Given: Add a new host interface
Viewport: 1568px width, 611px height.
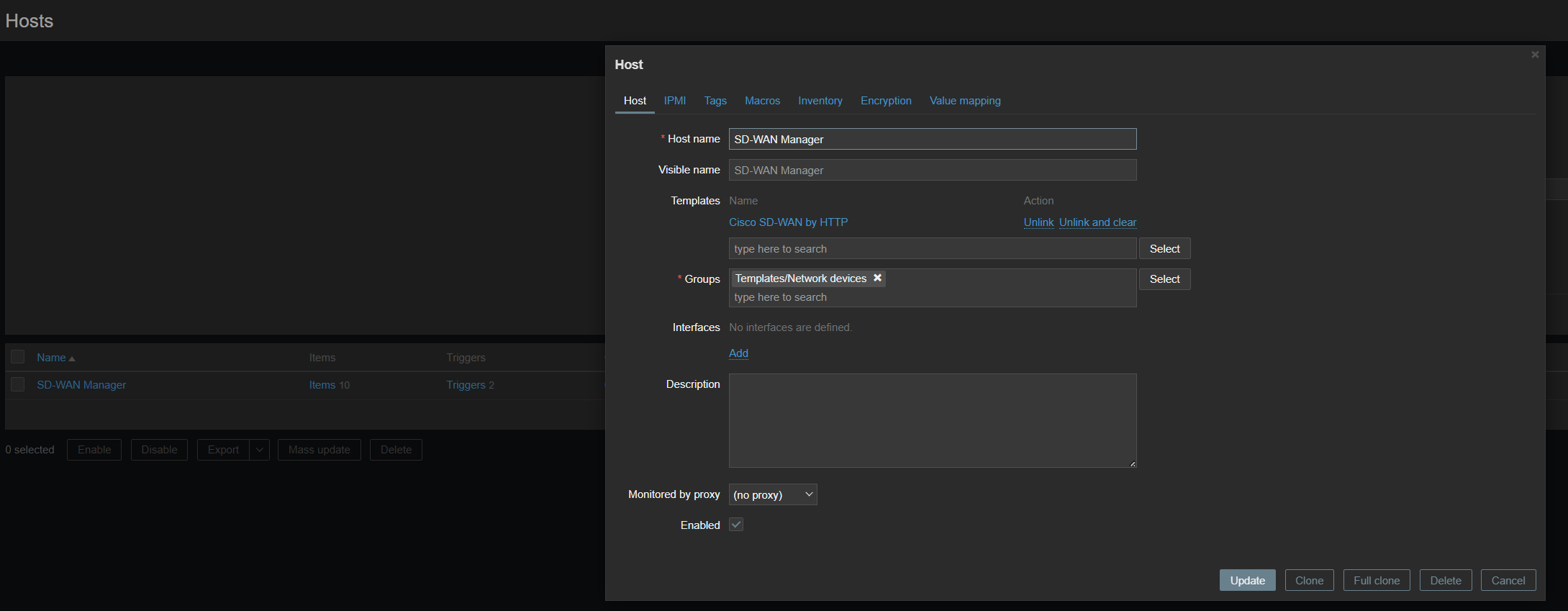Looking at the screenshot, I should 738,353.
